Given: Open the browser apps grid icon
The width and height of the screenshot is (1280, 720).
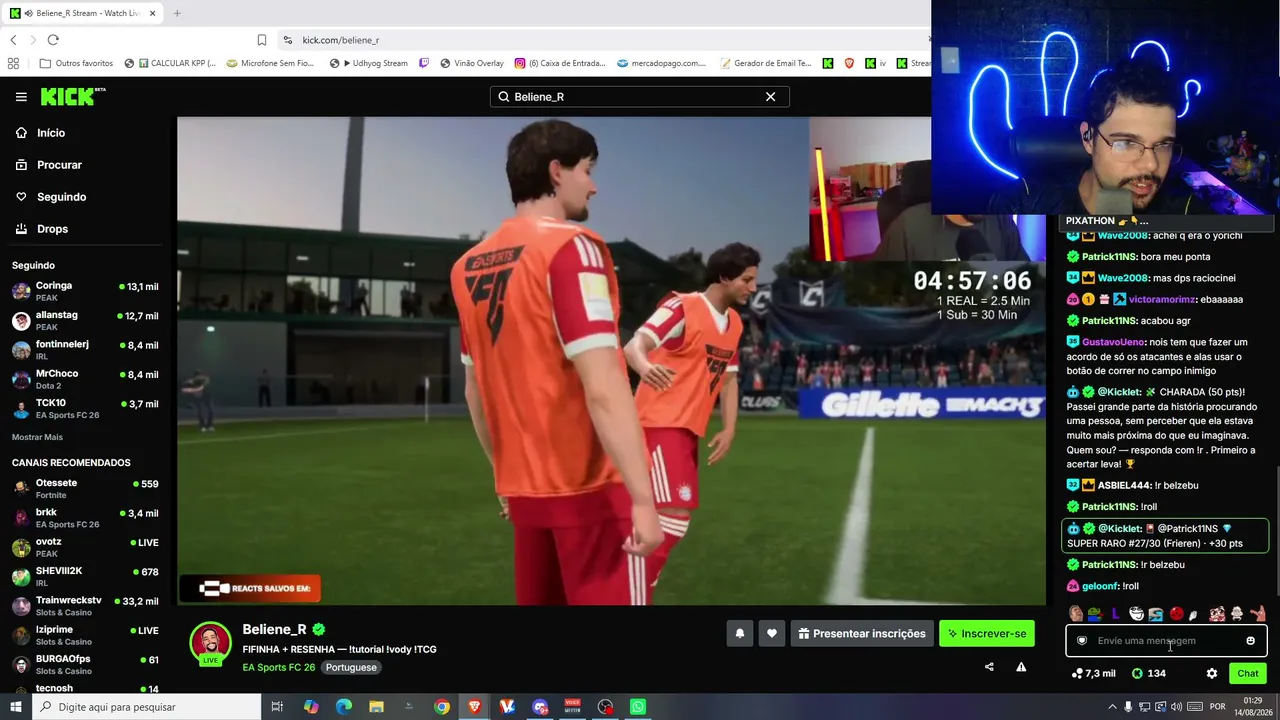Looking at the screenshot, I should point(13,63).
